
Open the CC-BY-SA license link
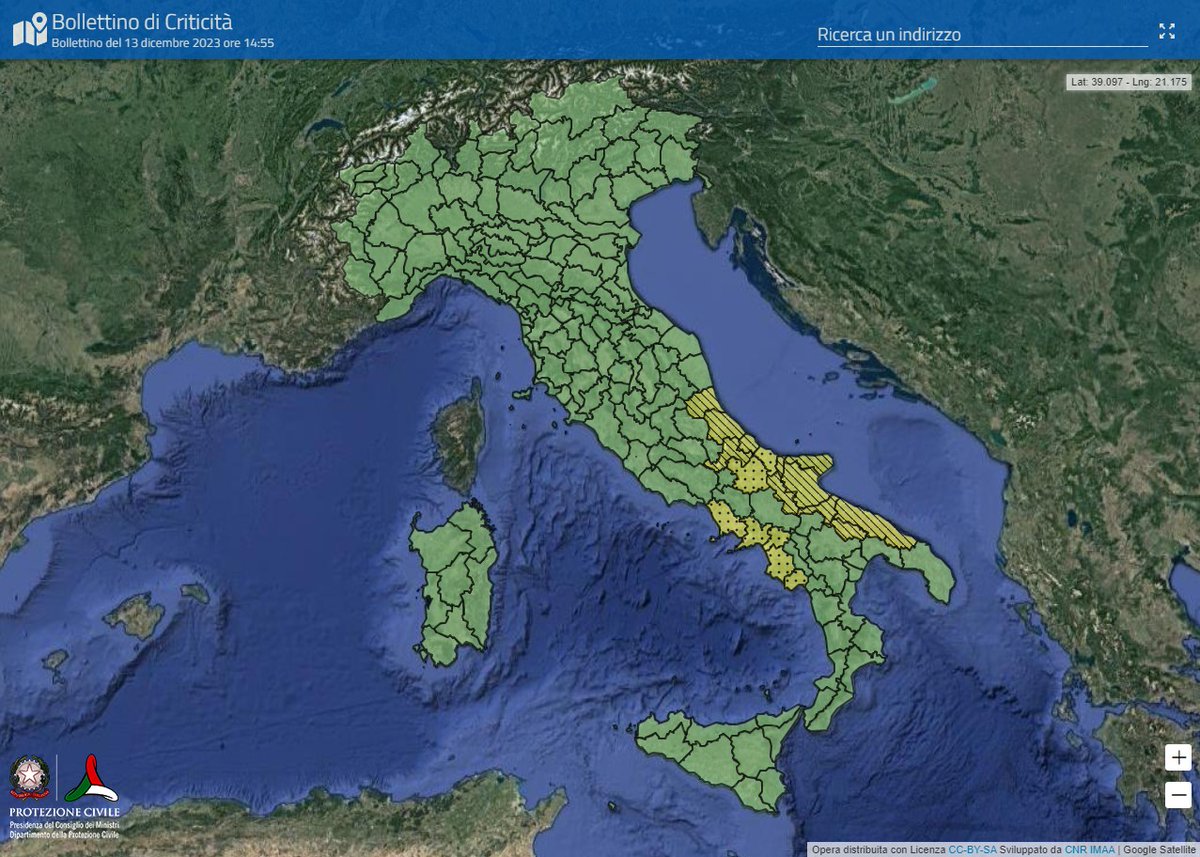(972, 849)
